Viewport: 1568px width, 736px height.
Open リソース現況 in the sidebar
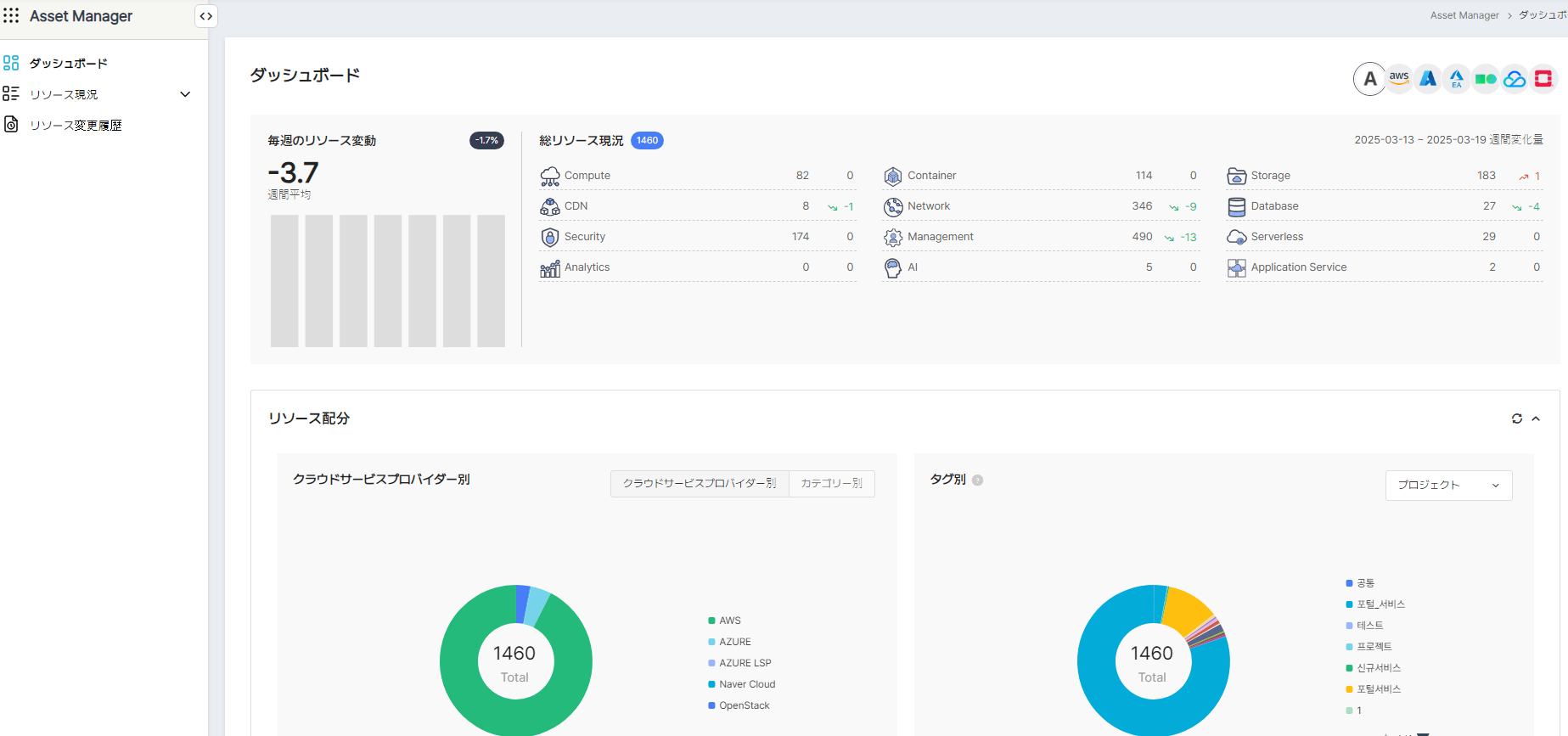[64, 94]
